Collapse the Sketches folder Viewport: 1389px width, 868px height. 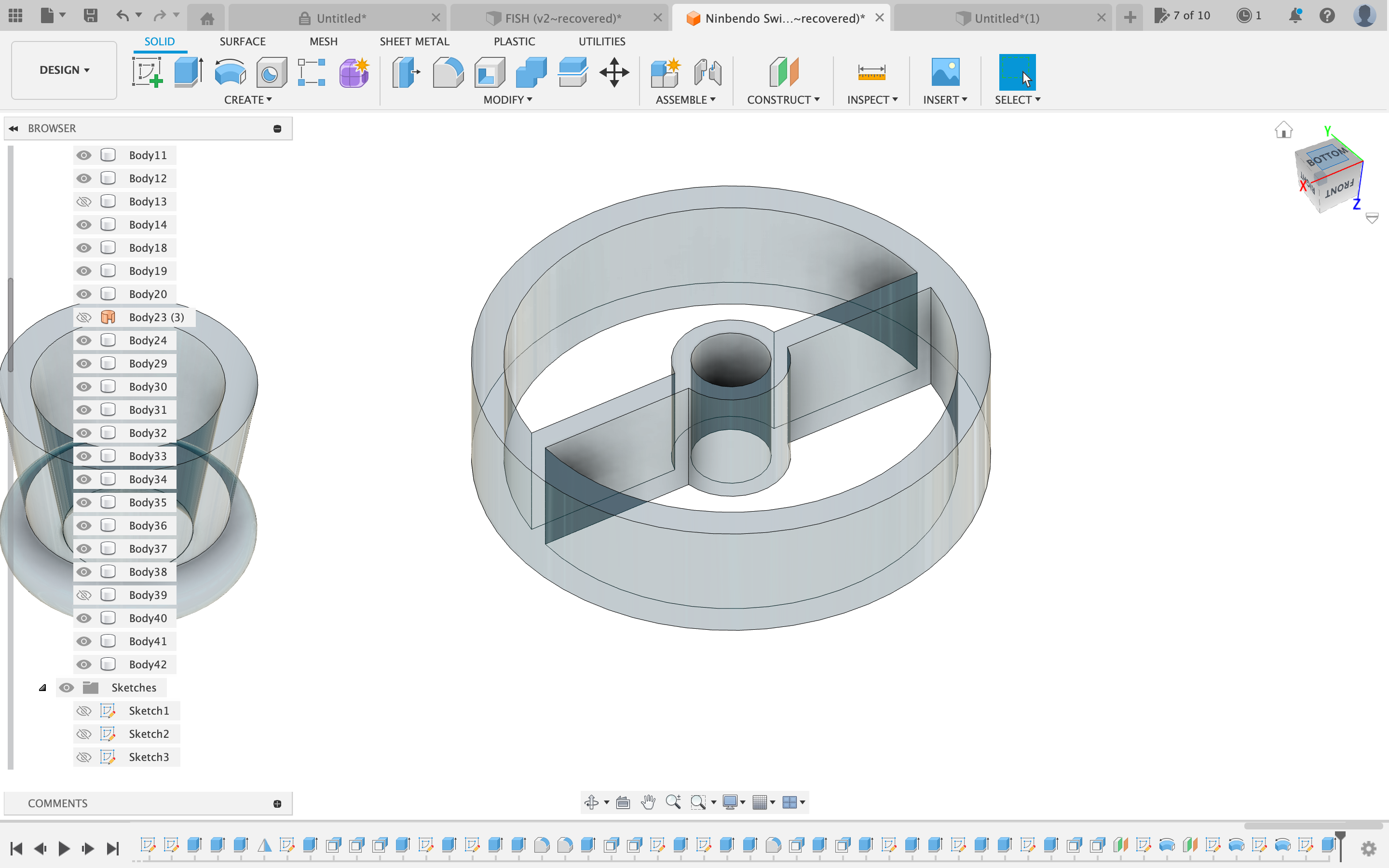tap(42, 688)
